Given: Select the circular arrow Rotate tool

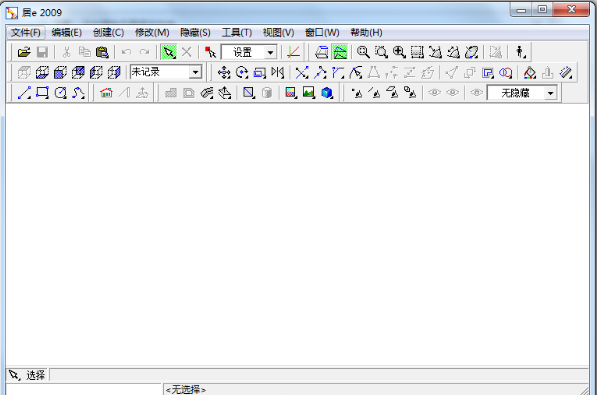Looking at the screenshot, I should click(242, 72).
